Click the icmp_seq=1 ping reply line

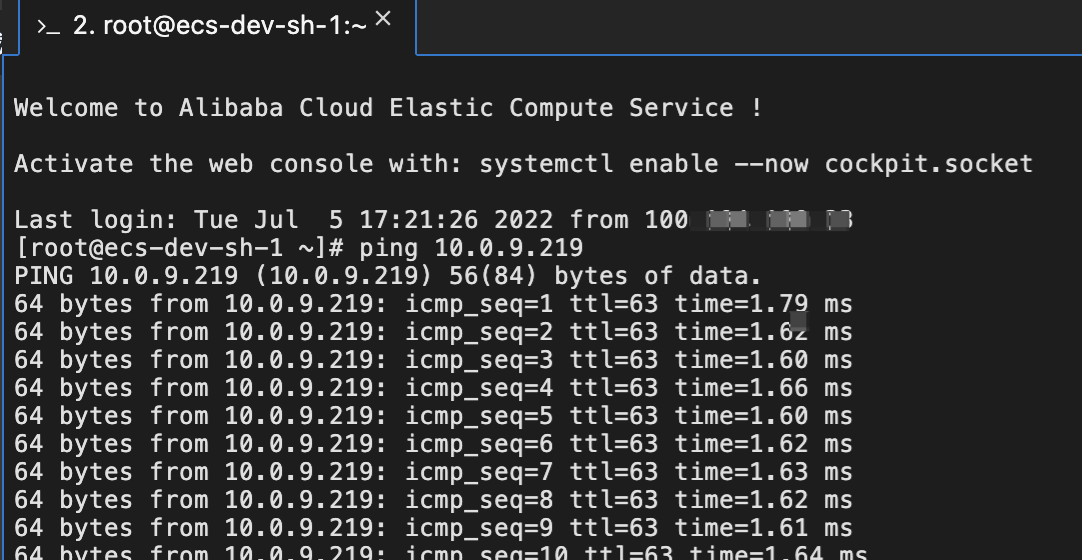[432, 304]
